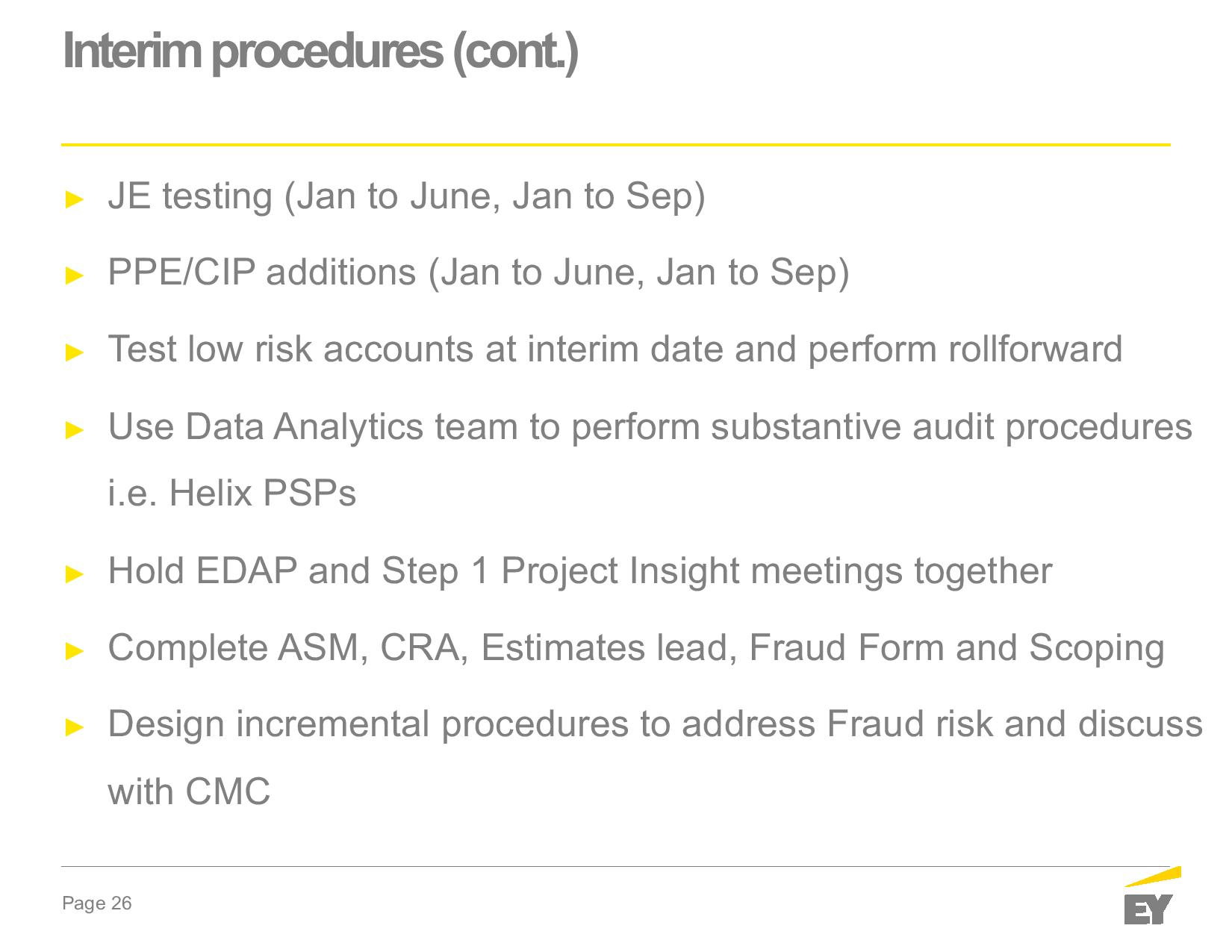
Task: Click the Design incremental procedures text line
Action: click(655, 724)
